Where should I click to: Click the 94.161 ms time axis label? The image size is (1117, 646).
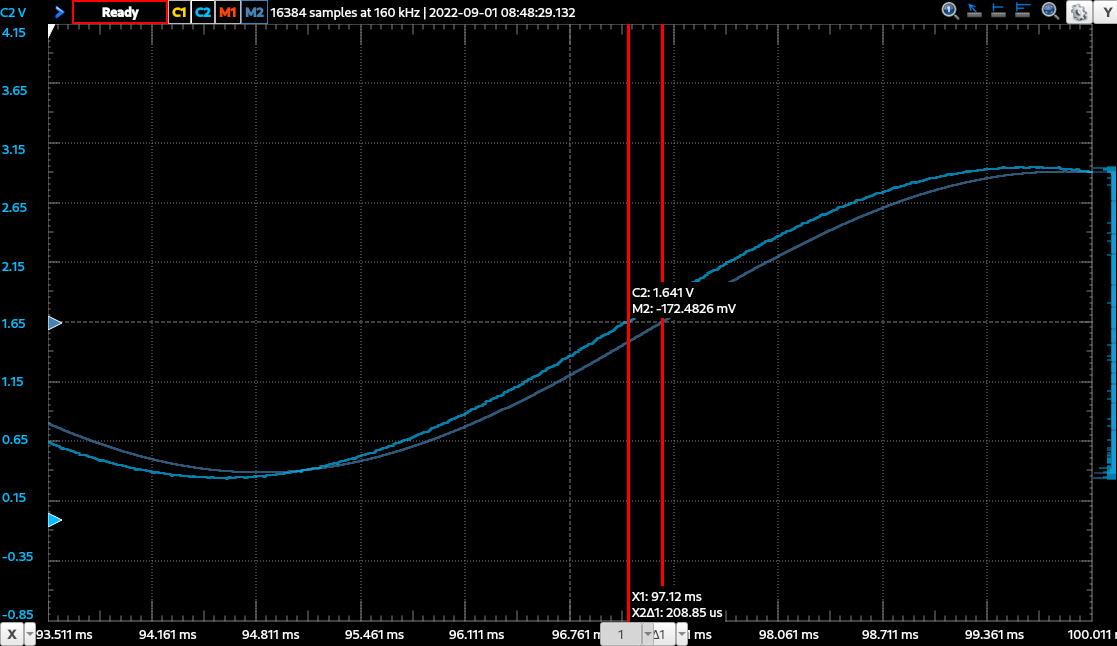pos(167,635)
